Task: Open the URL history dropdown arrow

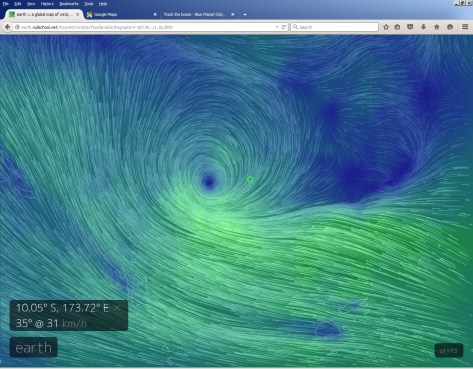Action: click(277, 27)
